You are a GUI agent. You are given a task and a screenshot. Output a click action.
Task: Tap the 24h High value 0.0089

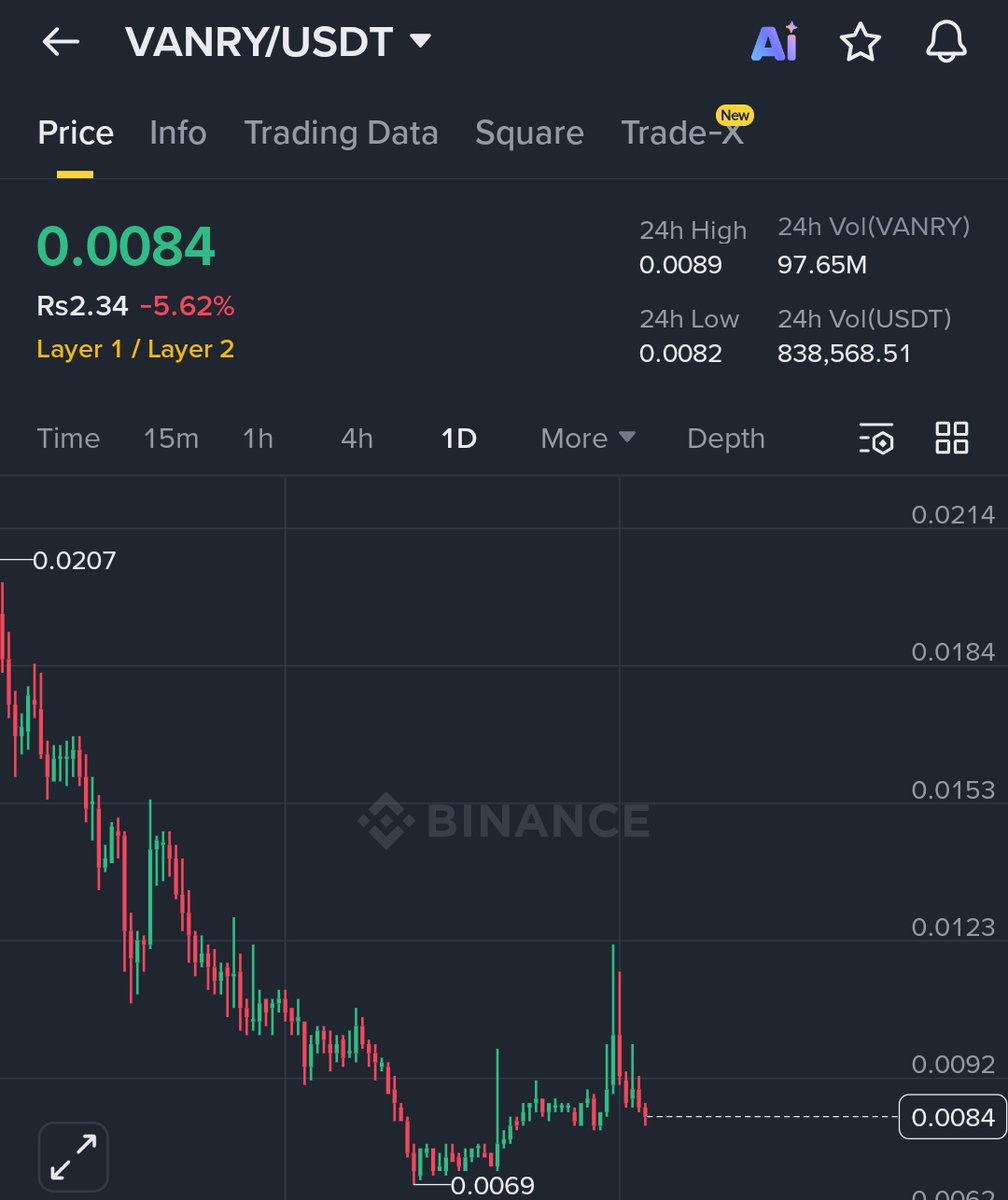pos(681,265)
